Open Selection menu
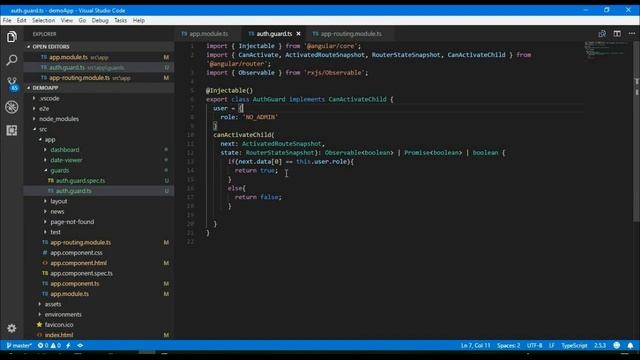This screenshot has width=640, height=360. pyautogui.click(x=44, y=20)
